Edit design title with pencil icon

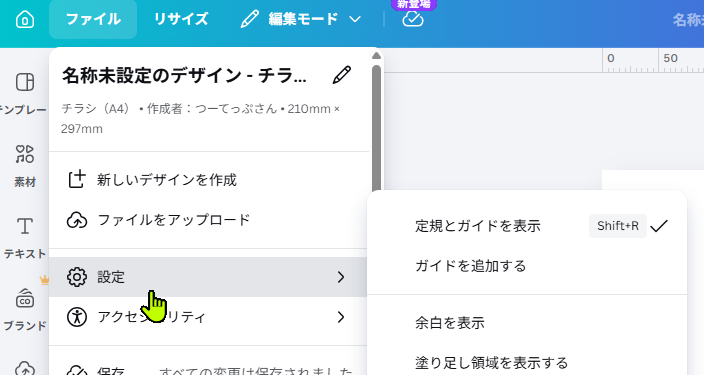pyautogui.click(x=342, y=75)
